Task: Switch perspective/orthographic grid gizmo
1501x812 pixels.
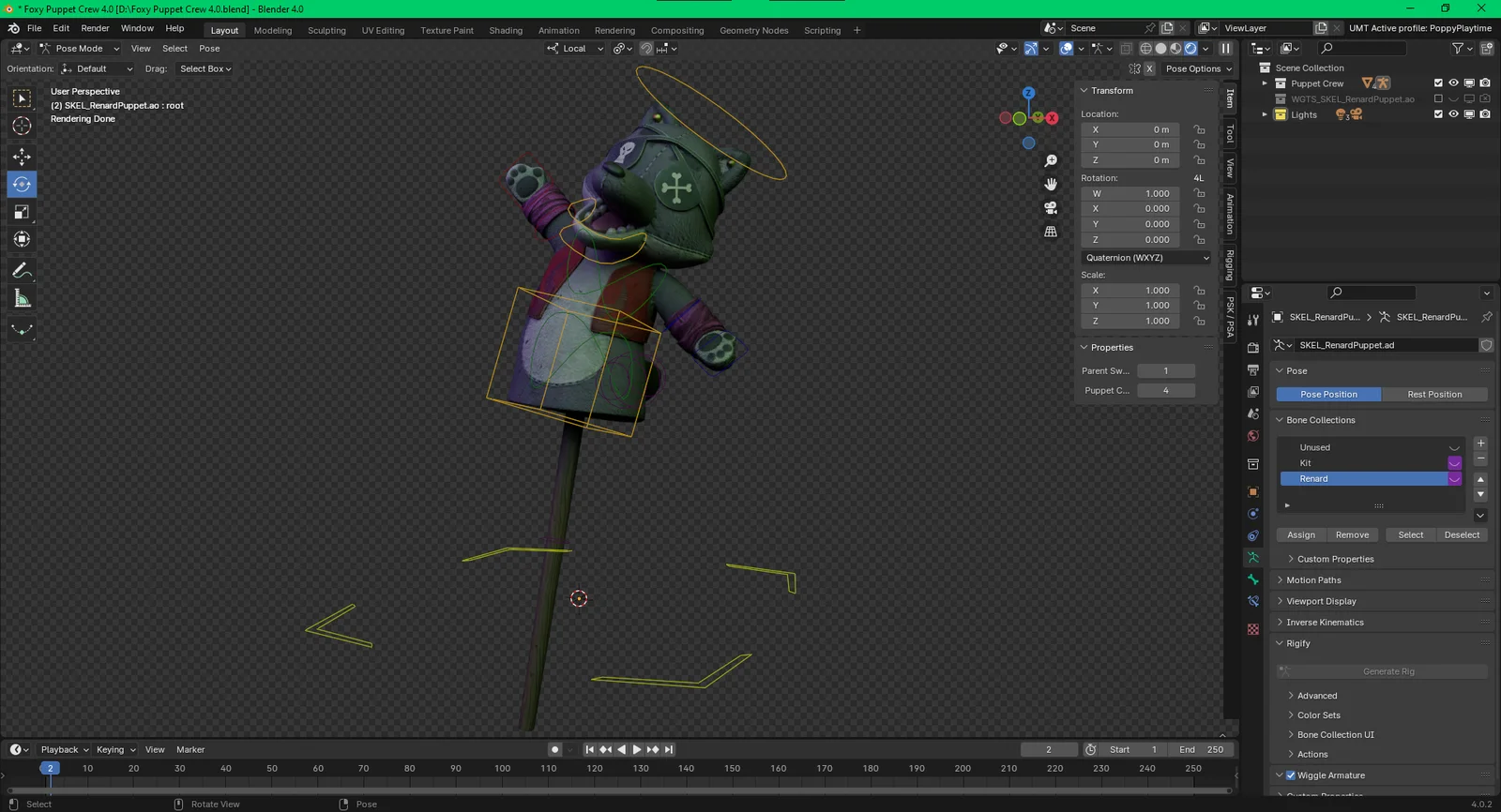Action: pos(1051,231)
